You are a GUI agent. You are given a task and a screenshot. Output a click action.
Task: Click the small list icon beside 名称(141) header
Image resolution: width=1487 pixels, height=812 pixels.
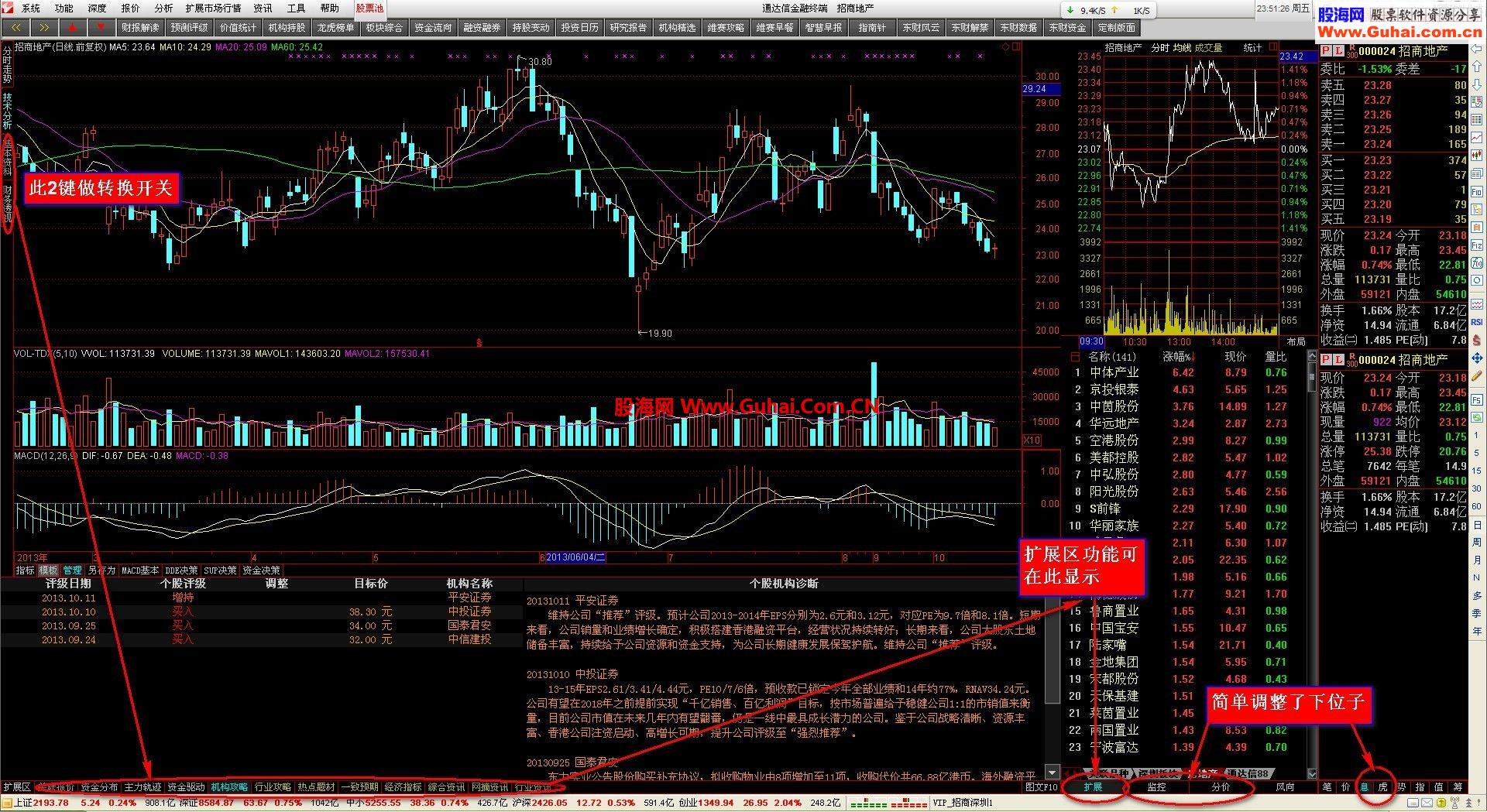1075,357
